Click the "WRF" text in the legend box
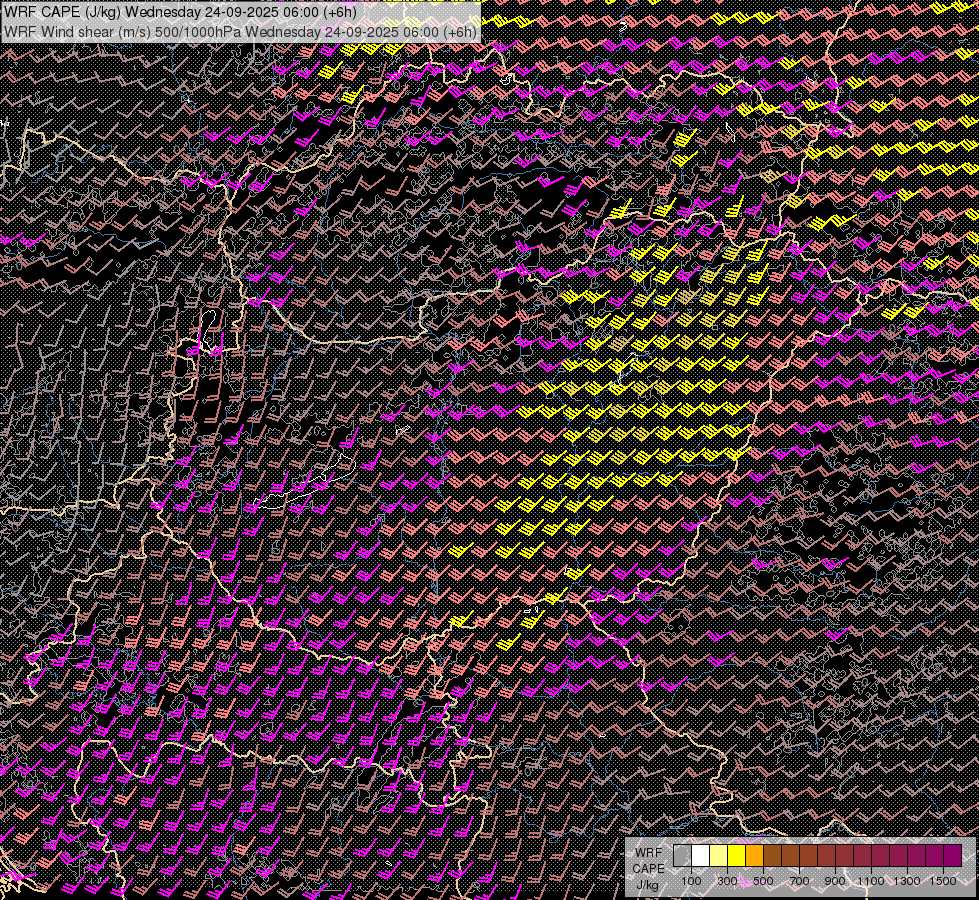The height and width of the screenshot is (900, 979). point(647,852)
